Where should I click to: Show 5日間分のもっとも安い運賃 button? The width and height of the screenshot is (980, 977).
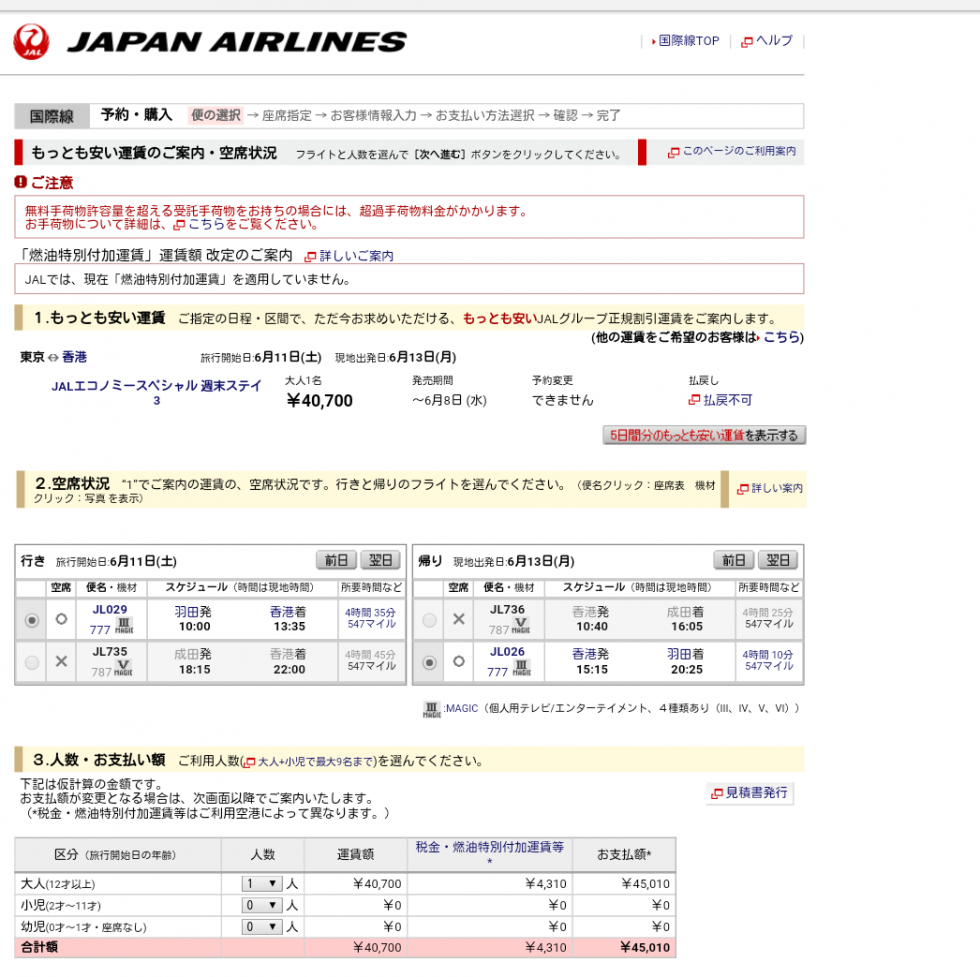[x=704, y=435]
